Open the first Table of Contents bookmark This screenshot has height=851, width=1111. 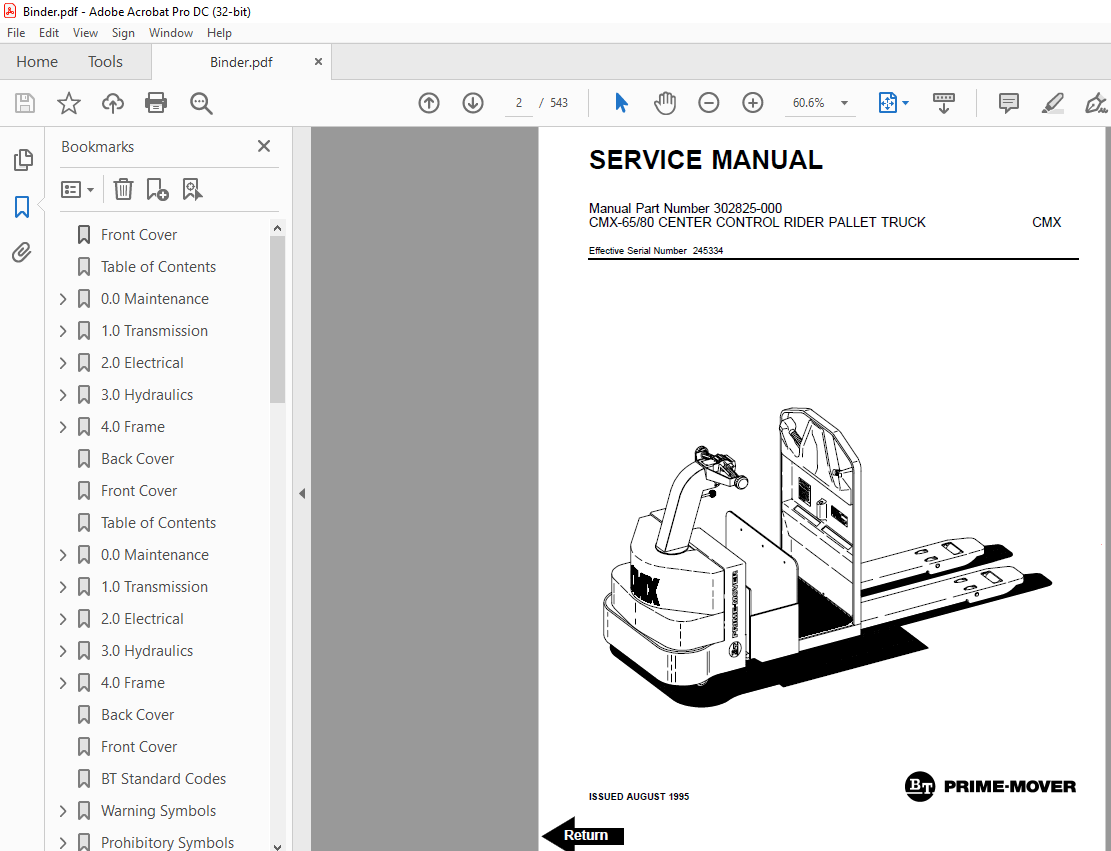(x=158, y=266)
